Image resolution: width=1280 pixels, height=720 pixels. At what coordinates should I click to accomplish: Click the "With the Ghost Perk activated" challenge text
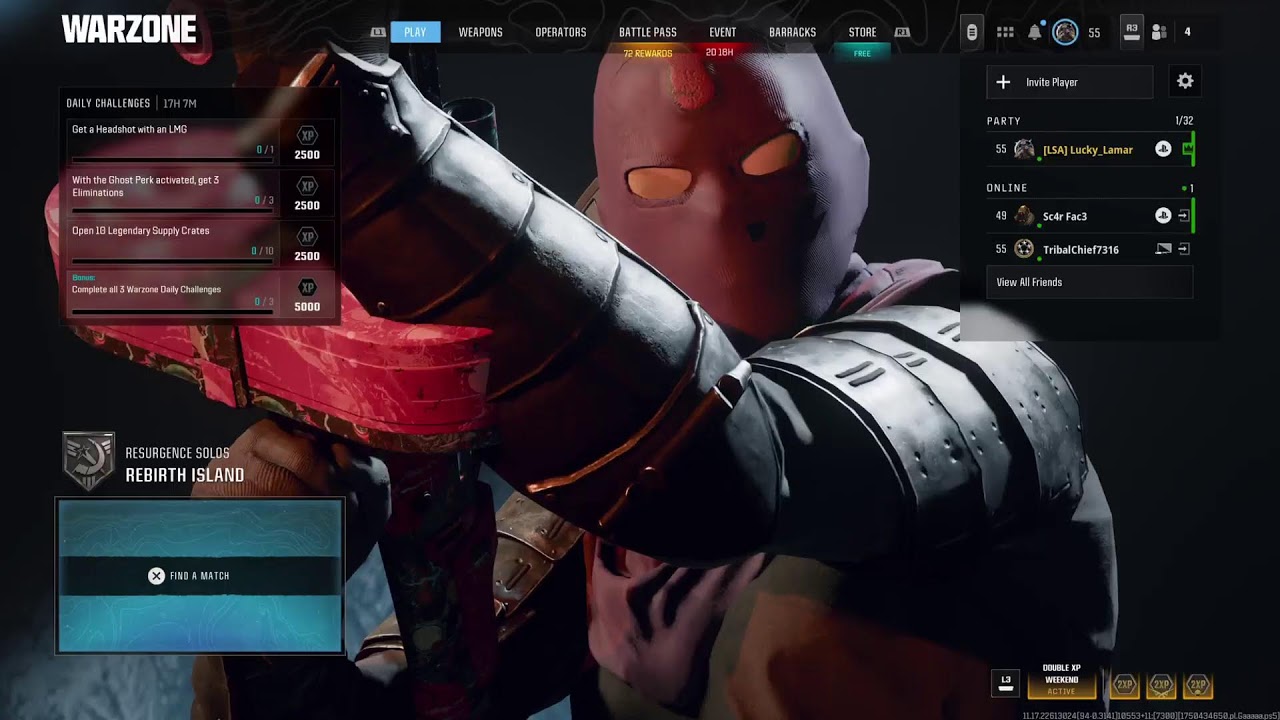145,186
